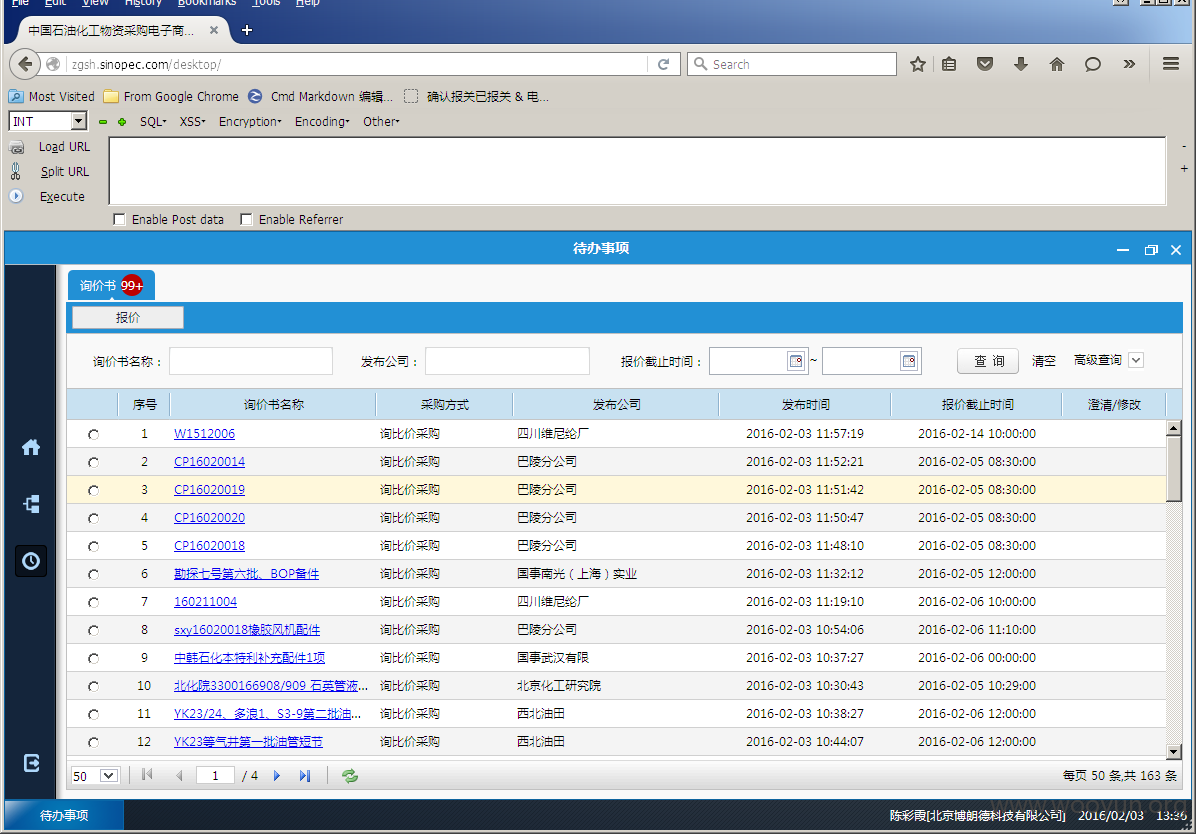
Task: Select the radio button for row 160211004
Action: [x=93, y=602]
